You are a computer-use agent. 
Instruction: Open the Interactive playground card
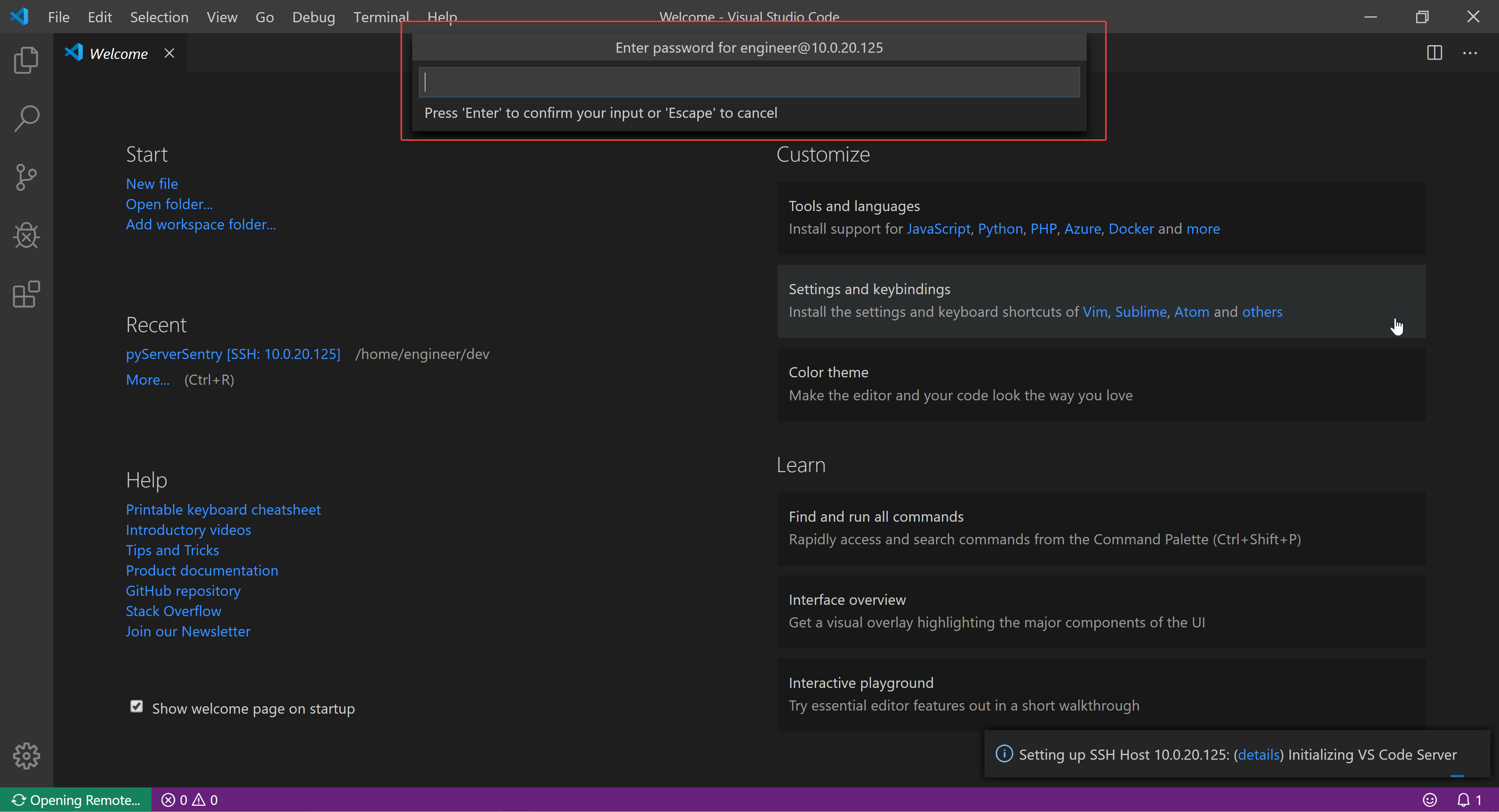coord(1101,695)
